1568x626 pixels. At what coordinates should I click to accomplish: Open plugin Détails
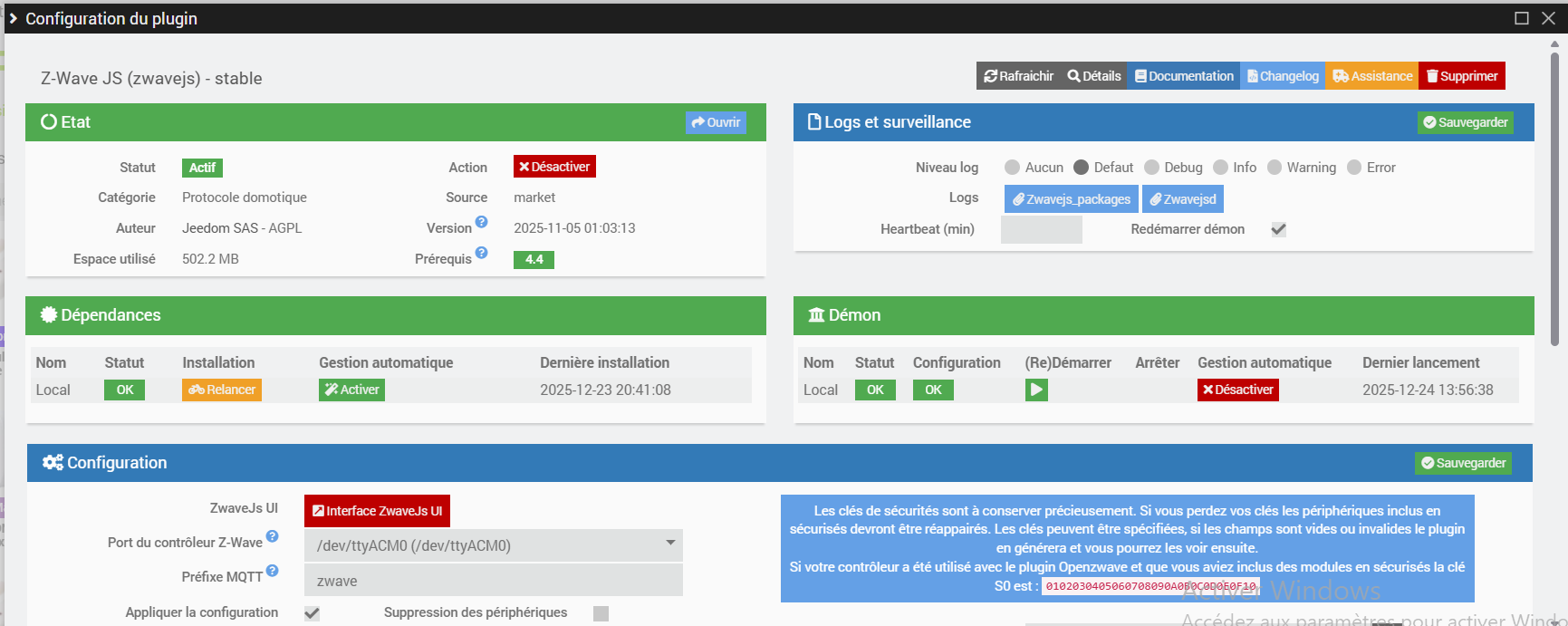[x=1094, y=76]
